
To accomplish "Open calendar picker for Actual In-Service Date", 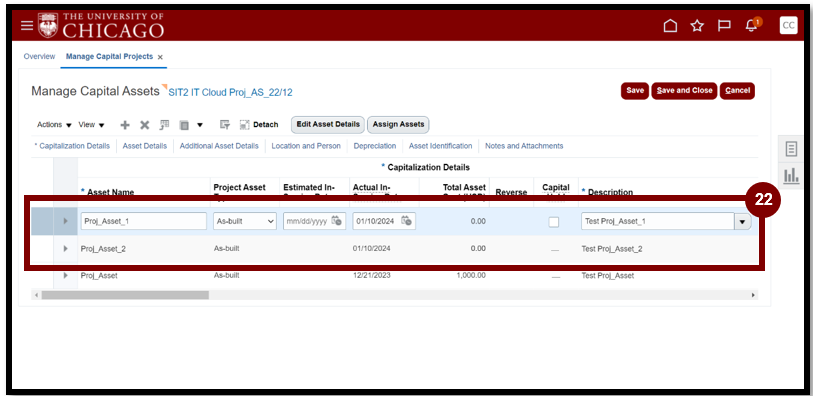I will coord(406,221).
